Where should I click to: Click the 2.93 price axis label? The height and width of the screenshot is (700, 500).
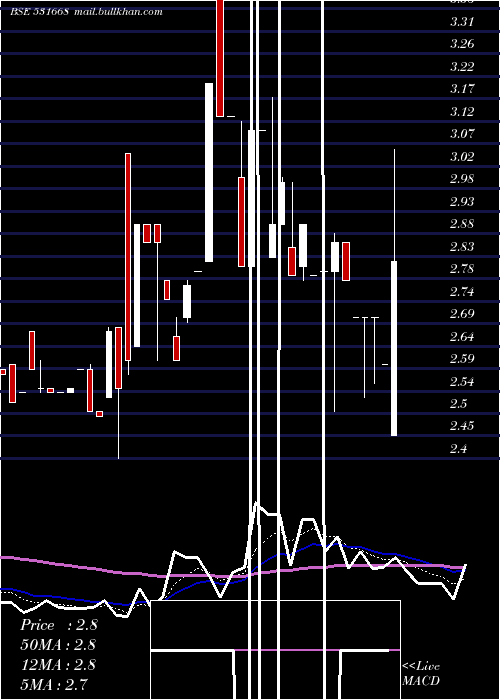(462, 201)
